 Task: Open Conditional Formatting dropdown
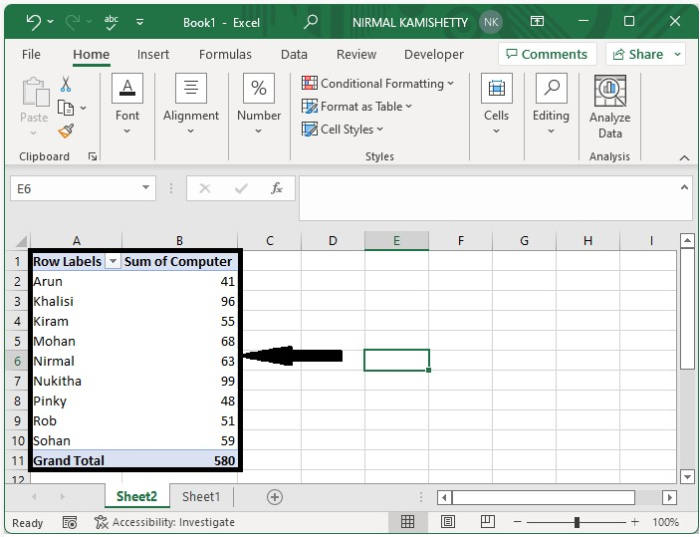[450, 83]
